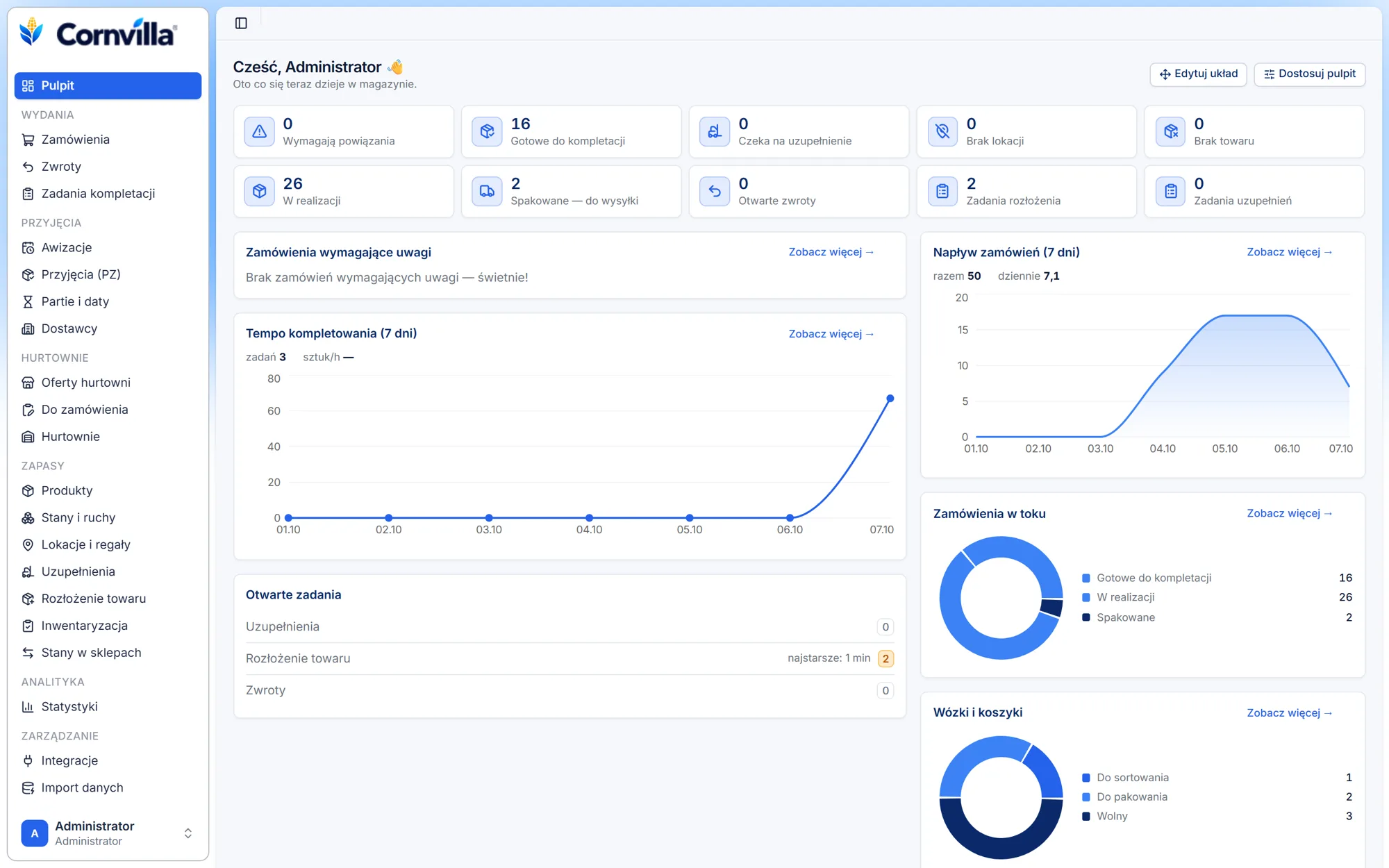
Task: Click the Wolny legend color swatch
Action: pyautogui.click(x=1086, y=816)
